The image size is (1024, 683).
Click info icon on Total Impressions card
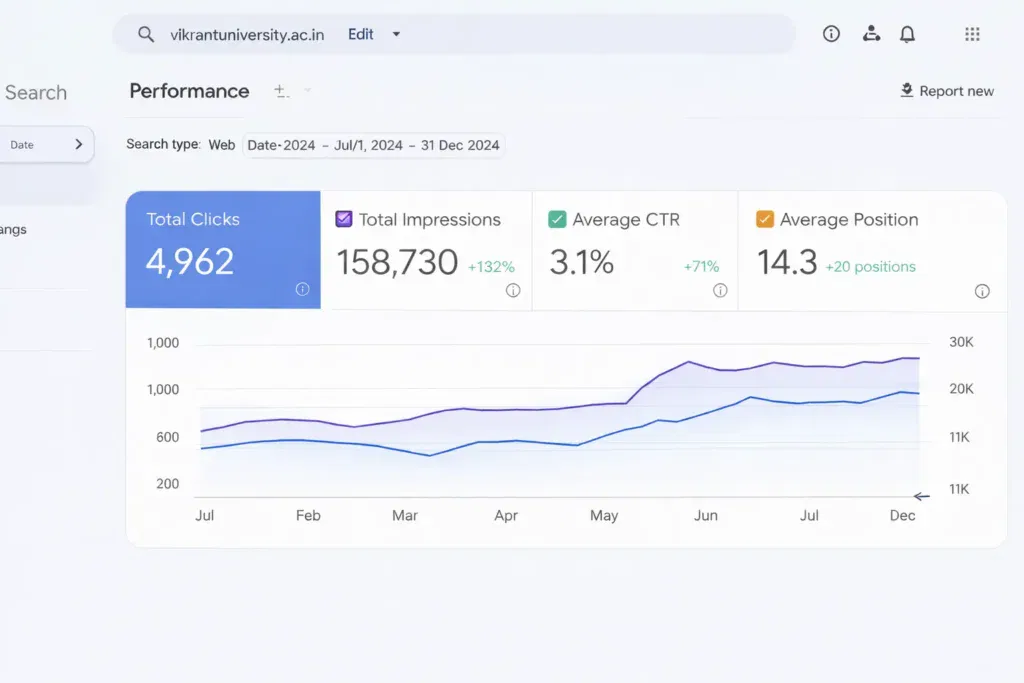513,290
